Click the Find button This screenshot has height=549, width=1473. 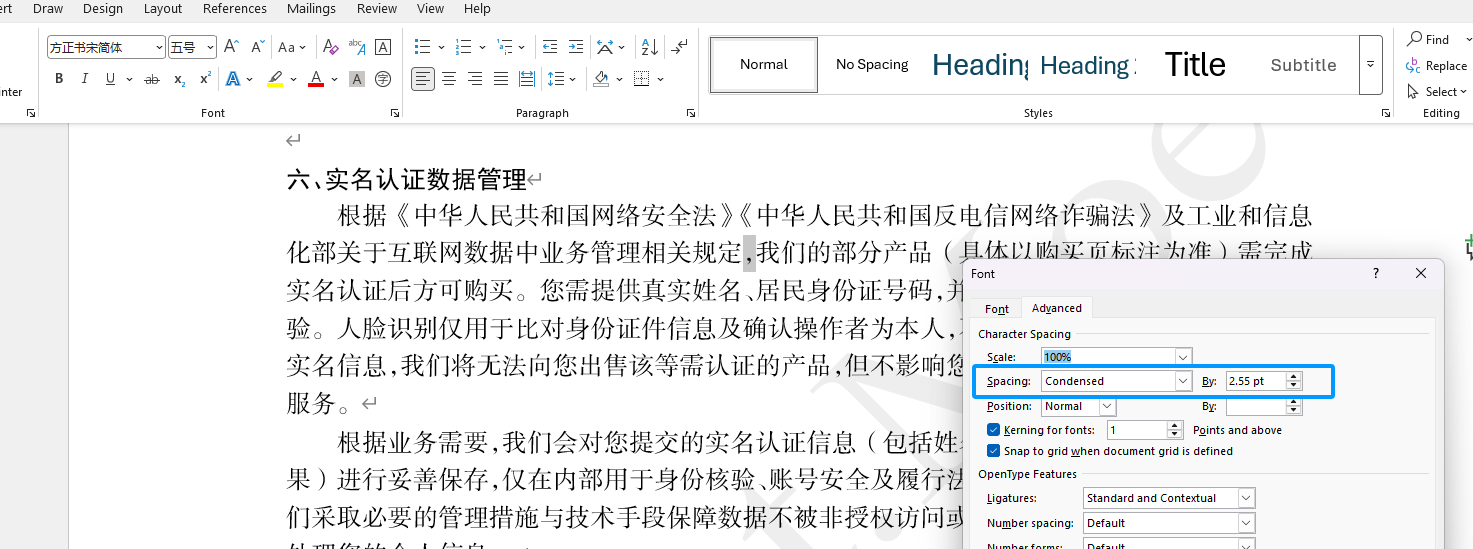[1428, 39]
